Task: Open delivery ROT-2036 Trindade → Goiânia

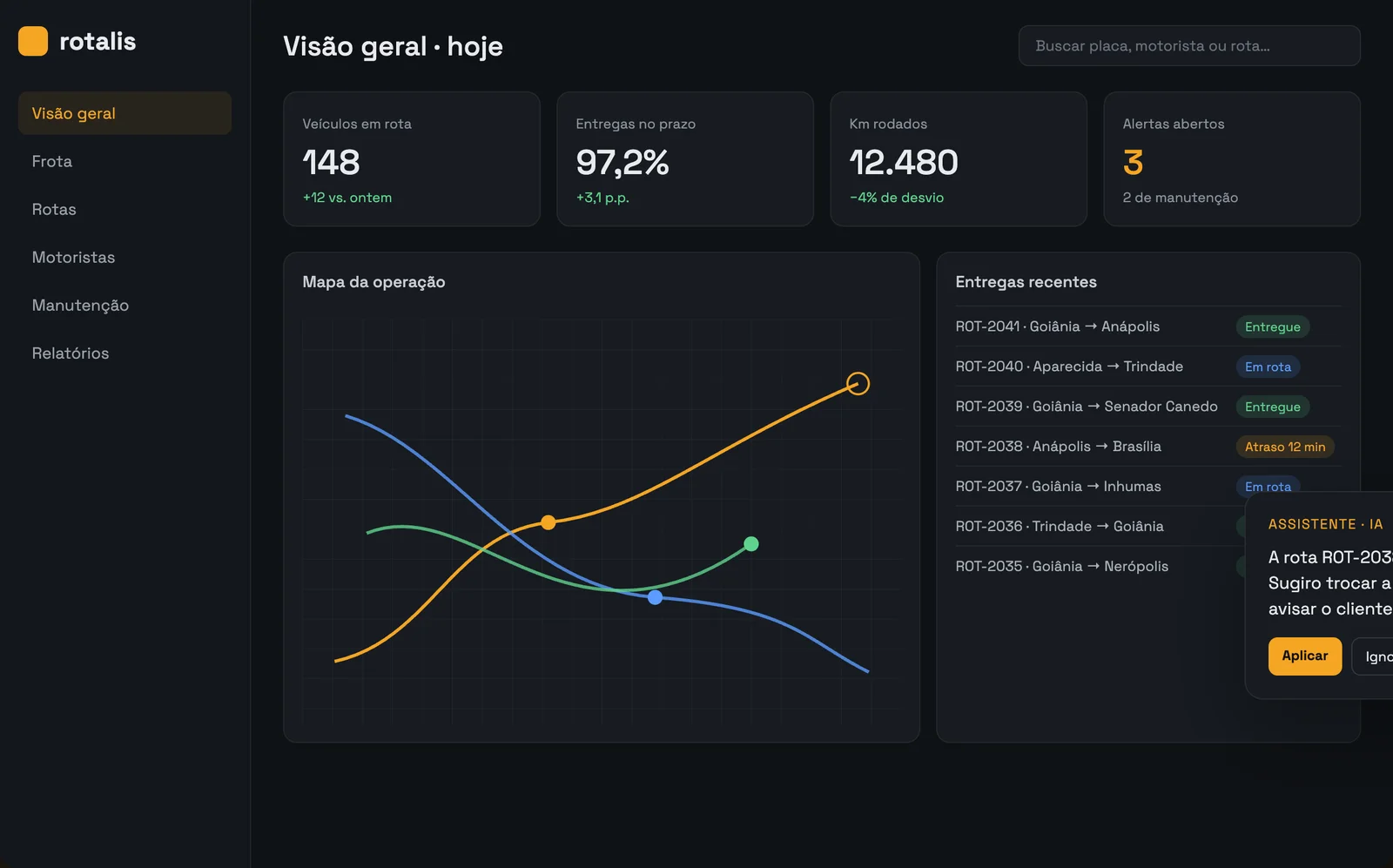Action: [x=1100, y=527]
